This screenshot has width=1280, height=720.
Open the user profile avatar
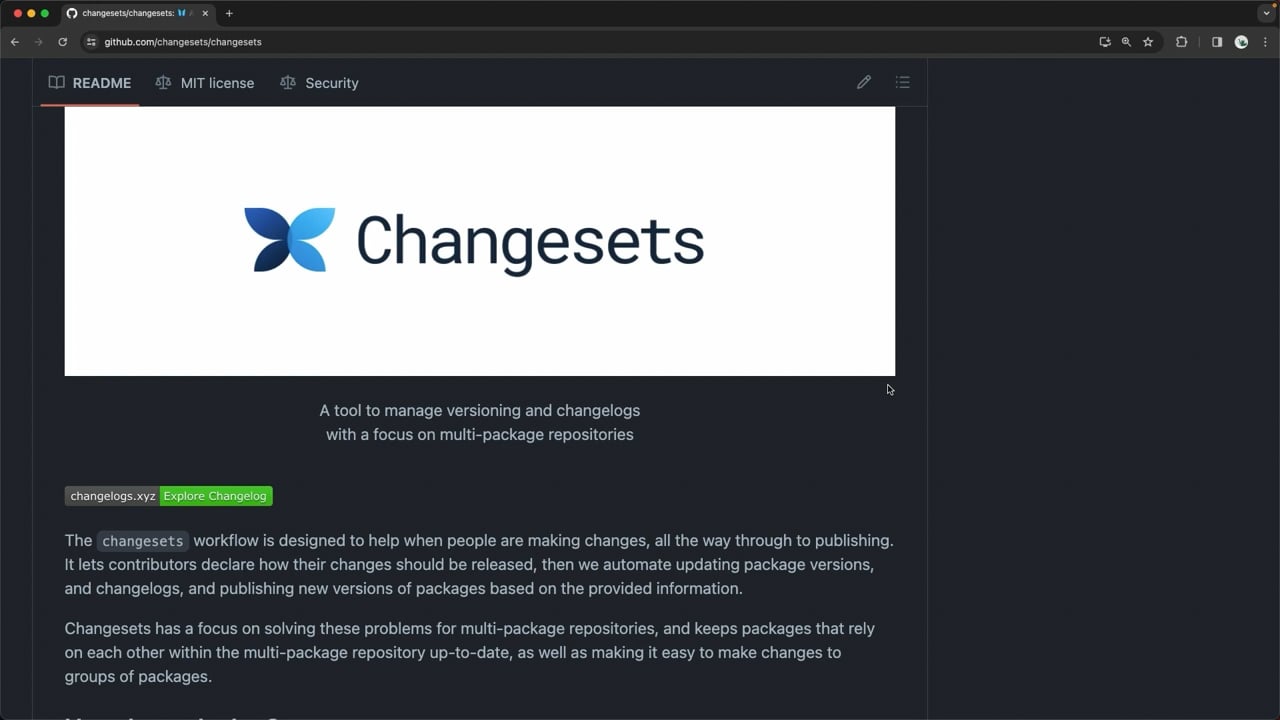[1241, 42]
